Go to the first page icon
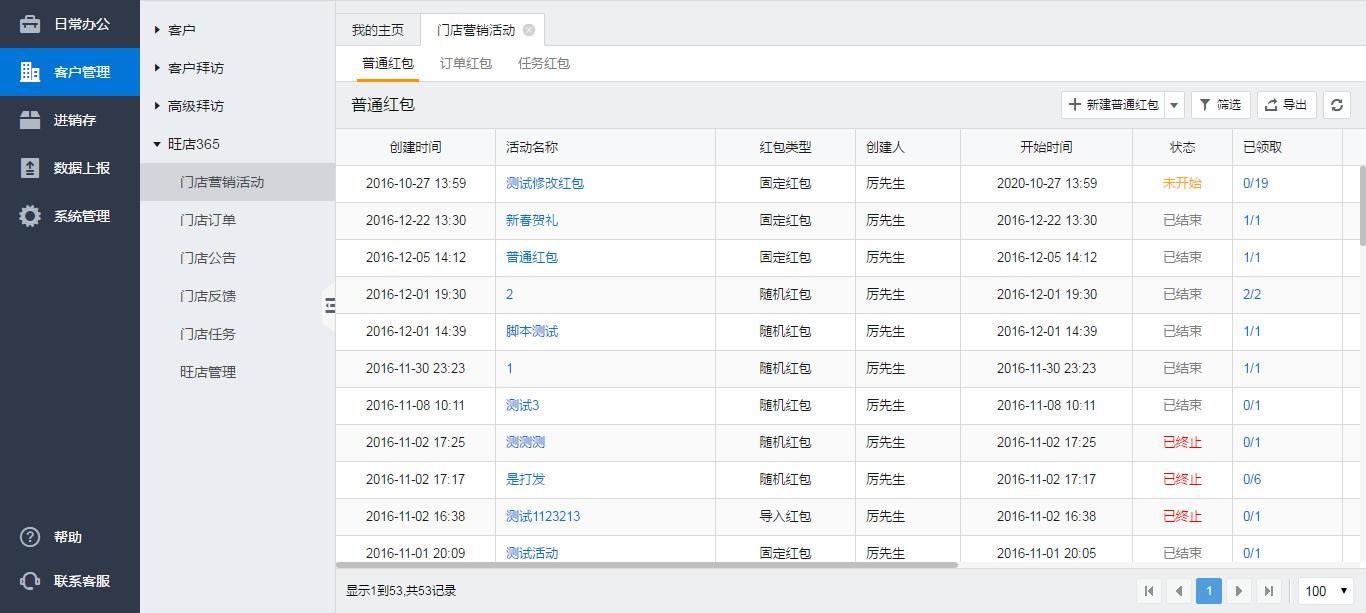 point(1149,591)
